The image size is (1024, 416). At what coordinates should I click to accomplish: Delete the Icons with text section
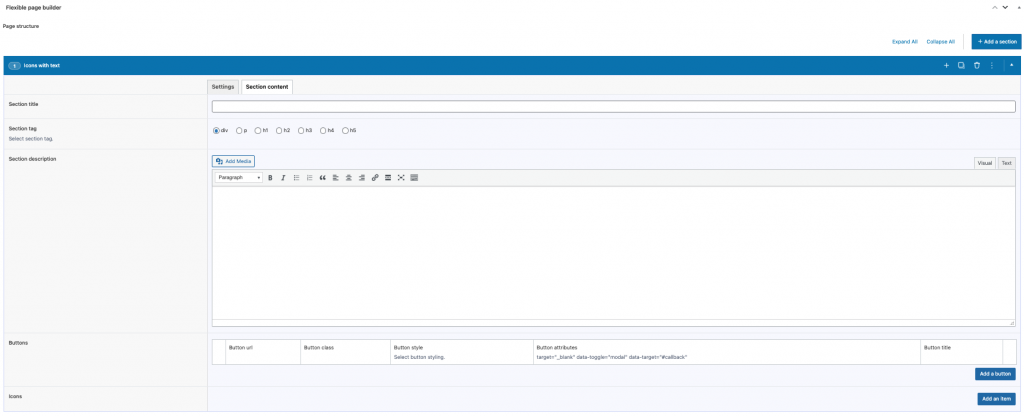click(977, 65)
